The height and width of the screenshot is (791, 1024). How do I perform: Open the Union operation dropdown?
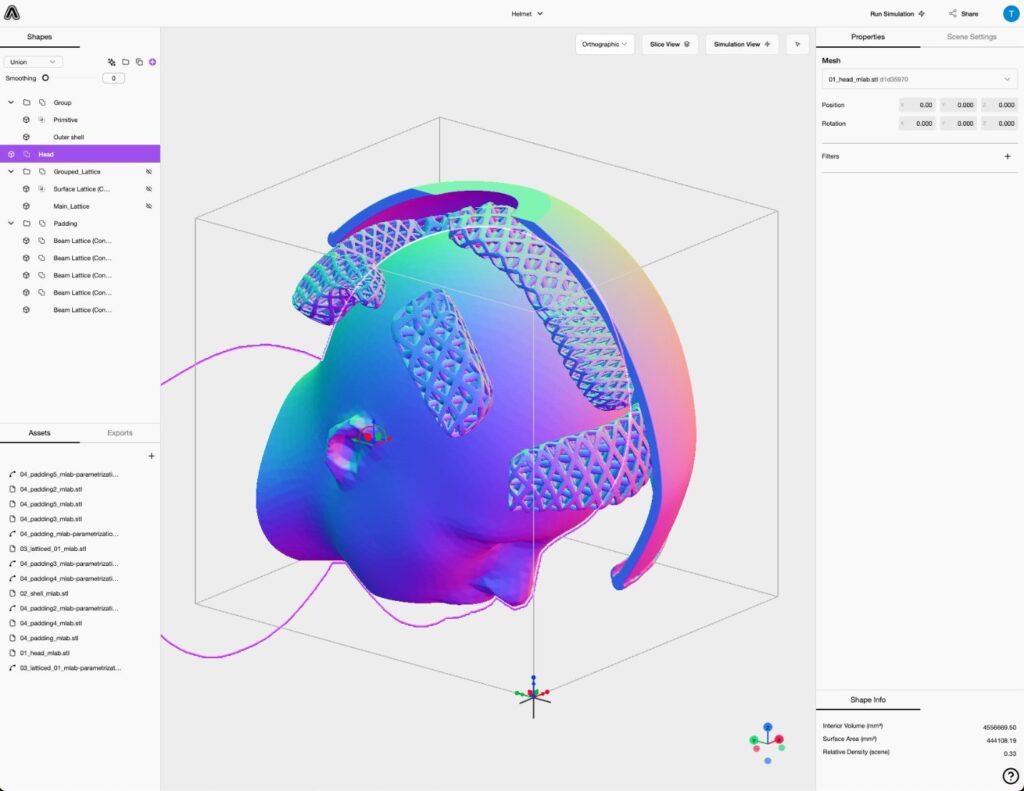point(35,61)
